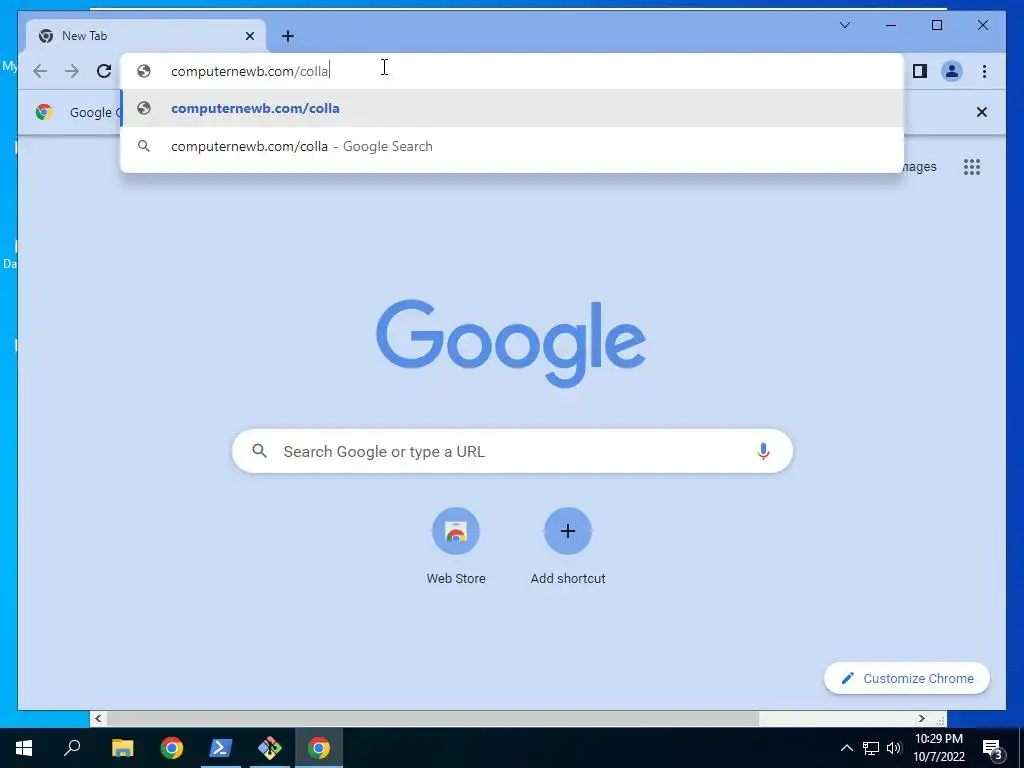Open the Google apps grid
The height and width of the screenshot is (768, 1024).
pos(972,167)
